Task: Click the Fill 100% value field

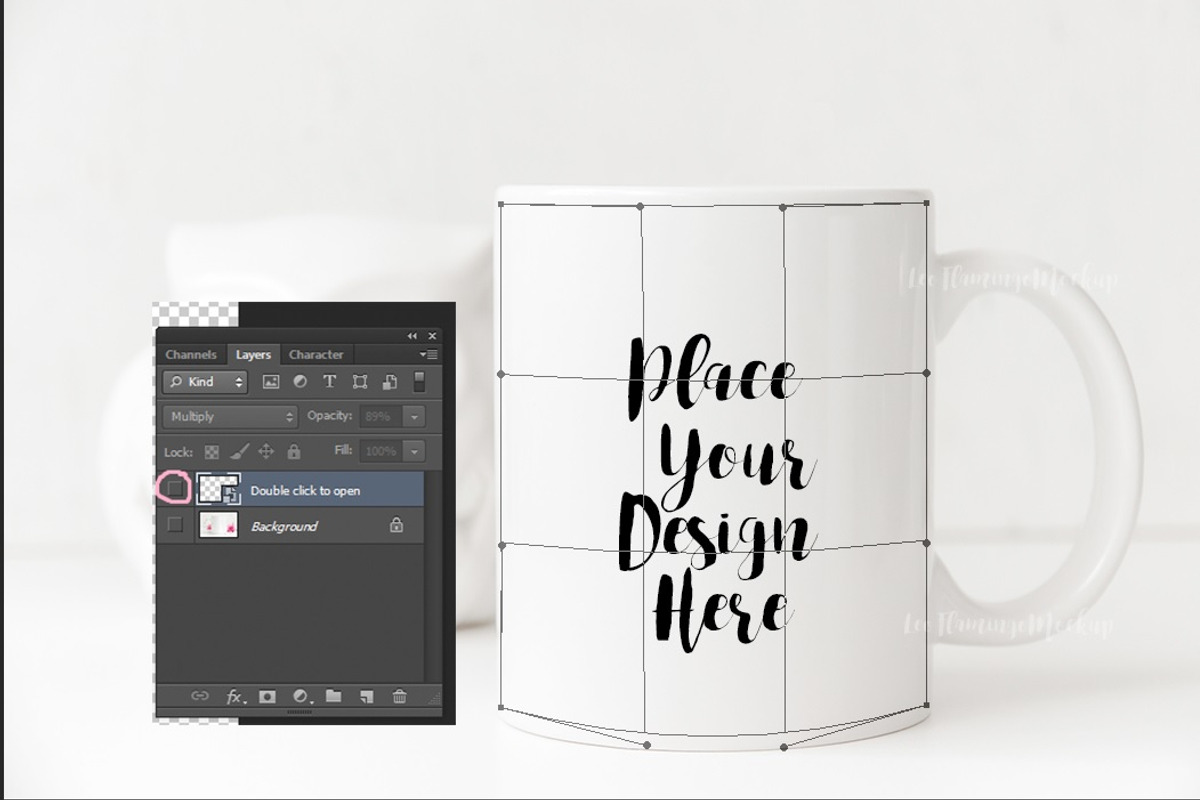Action: click(x=380, y=451)
